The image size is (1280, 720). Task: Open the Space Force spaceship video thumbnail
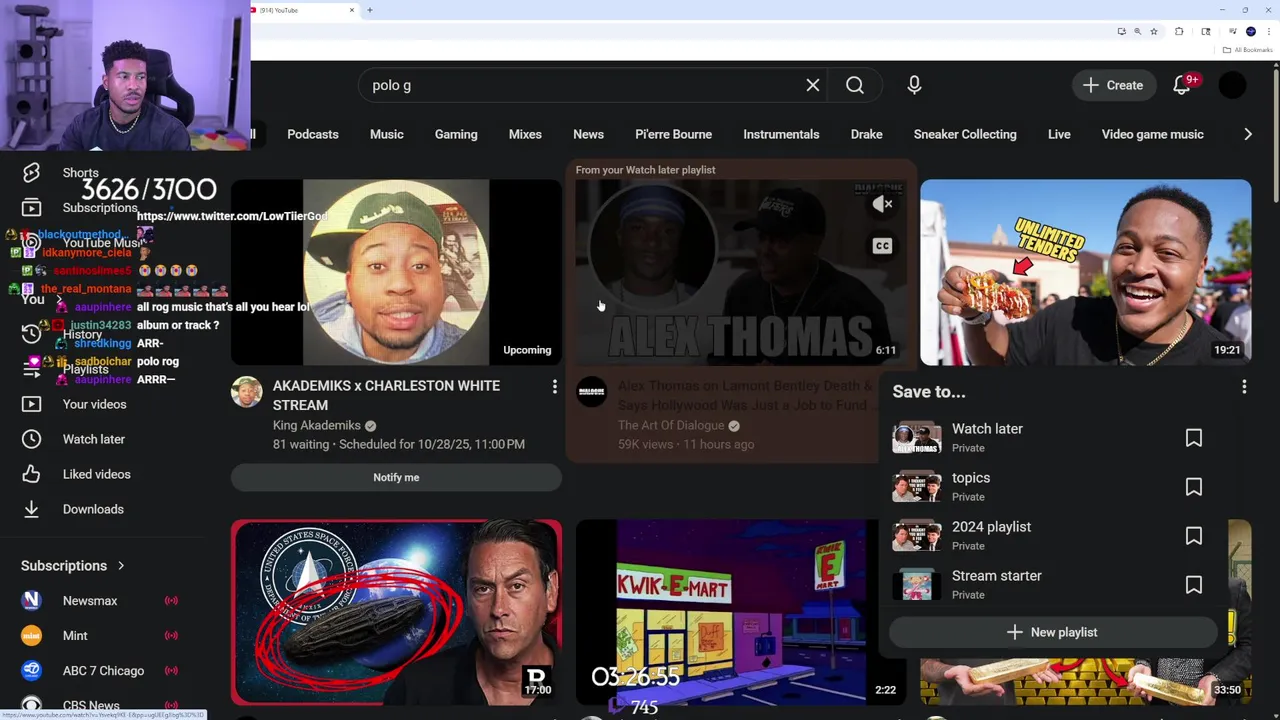(396, 612)
